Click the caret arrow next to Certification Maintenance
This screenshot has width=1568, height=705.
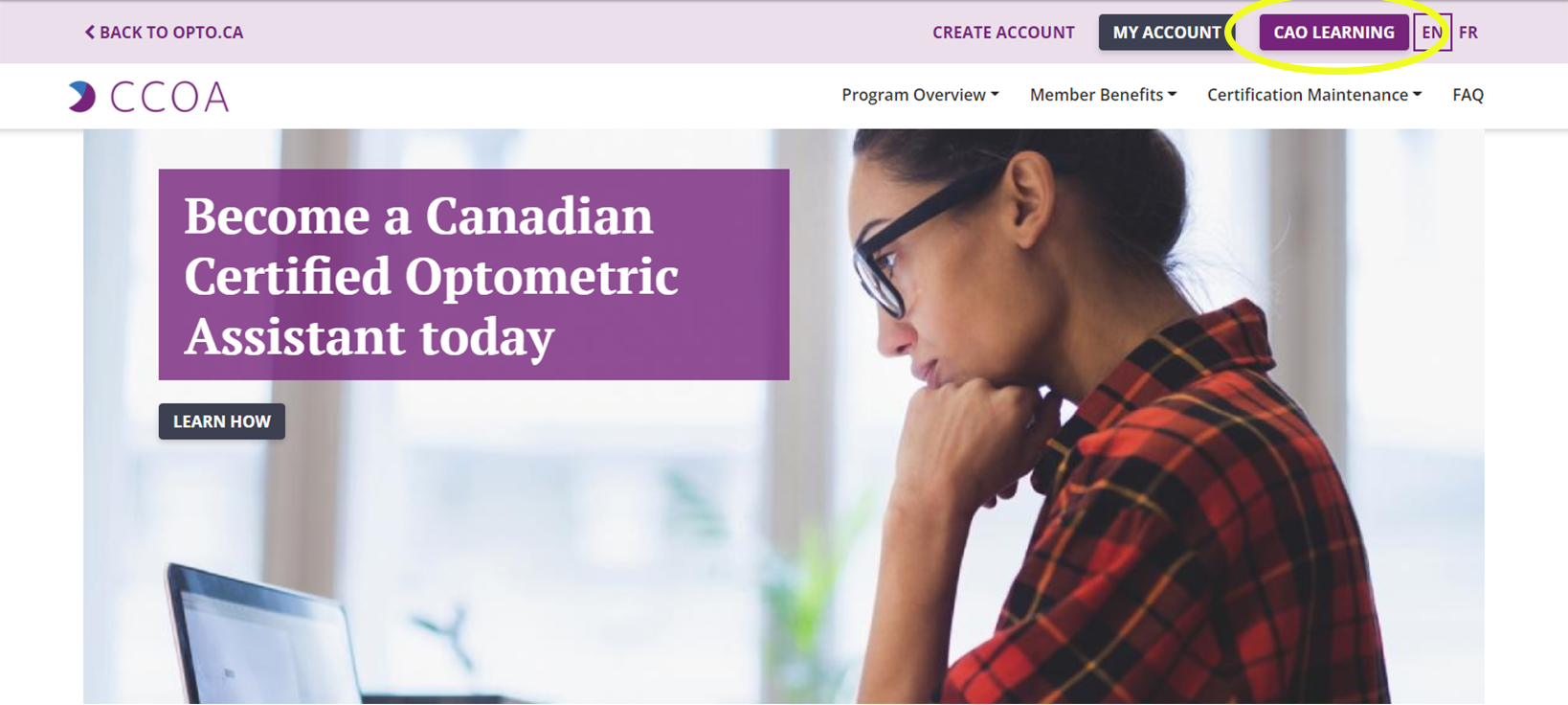[1418, 94]
